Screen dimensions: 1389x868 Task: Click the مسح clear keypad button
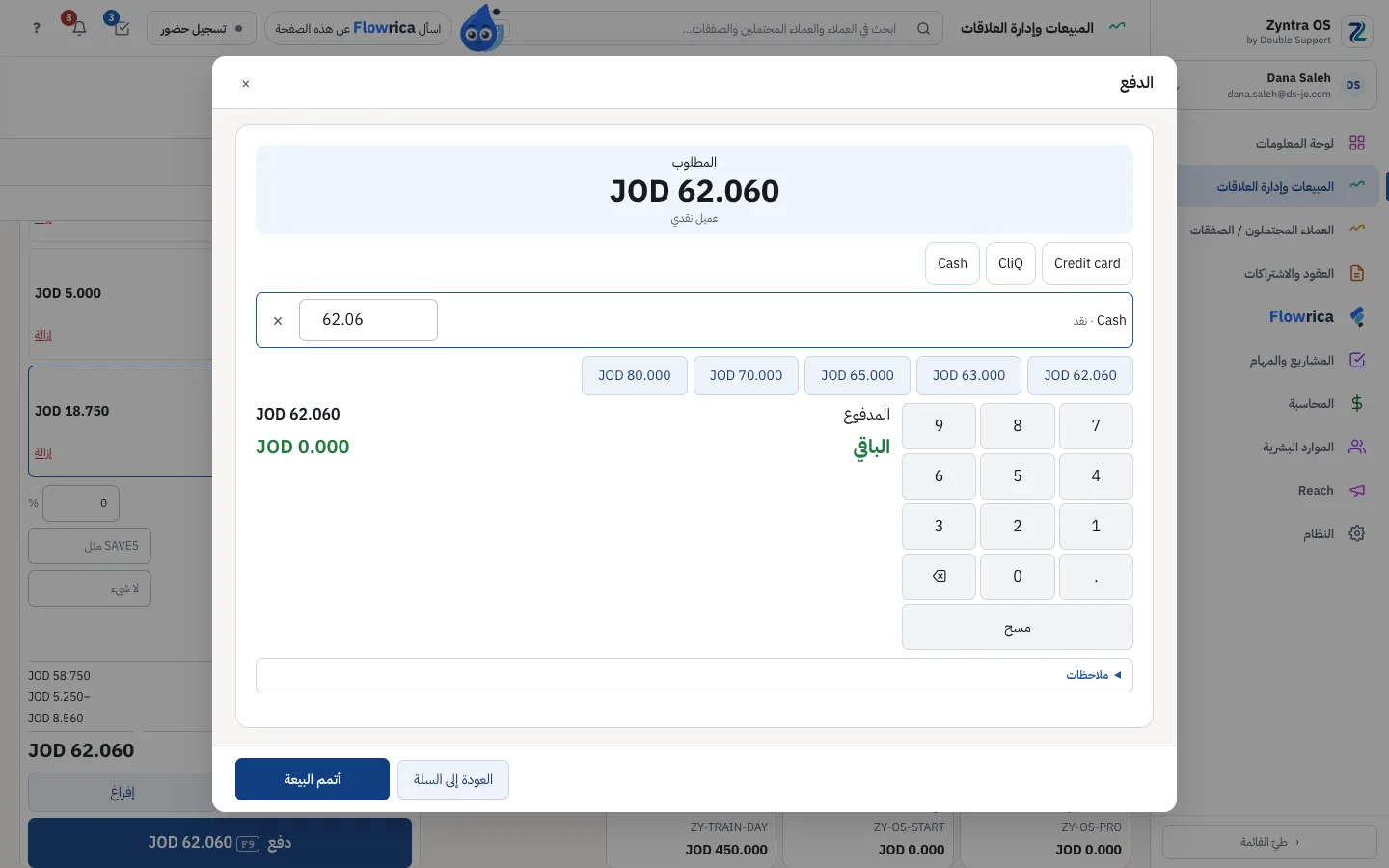point(1018,627)
